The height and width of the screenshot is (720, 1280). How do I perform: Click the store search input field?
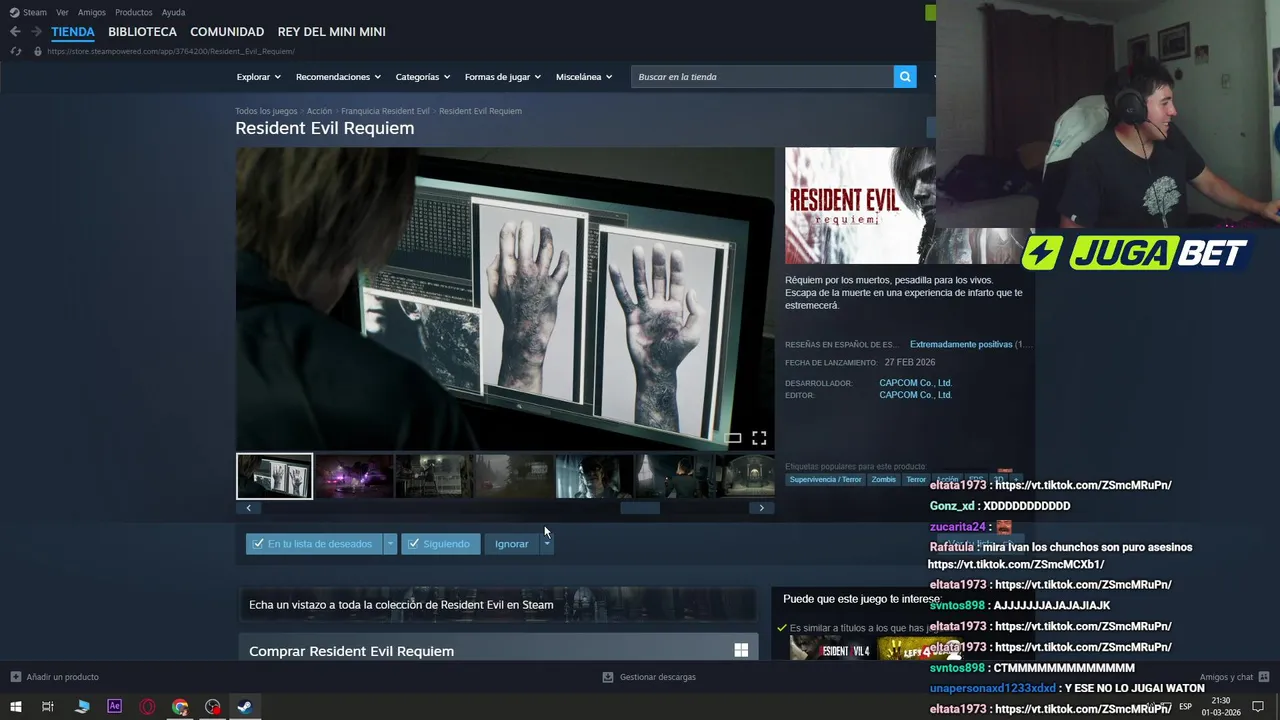click(762, 77)
